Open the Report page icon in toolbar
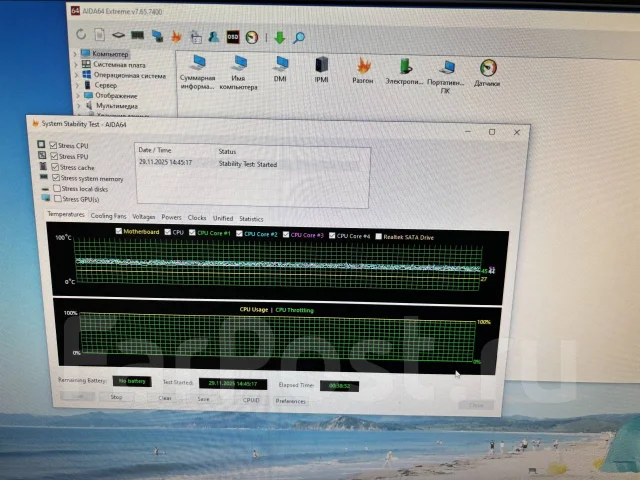640x480 pixels. tap(99, 35)
